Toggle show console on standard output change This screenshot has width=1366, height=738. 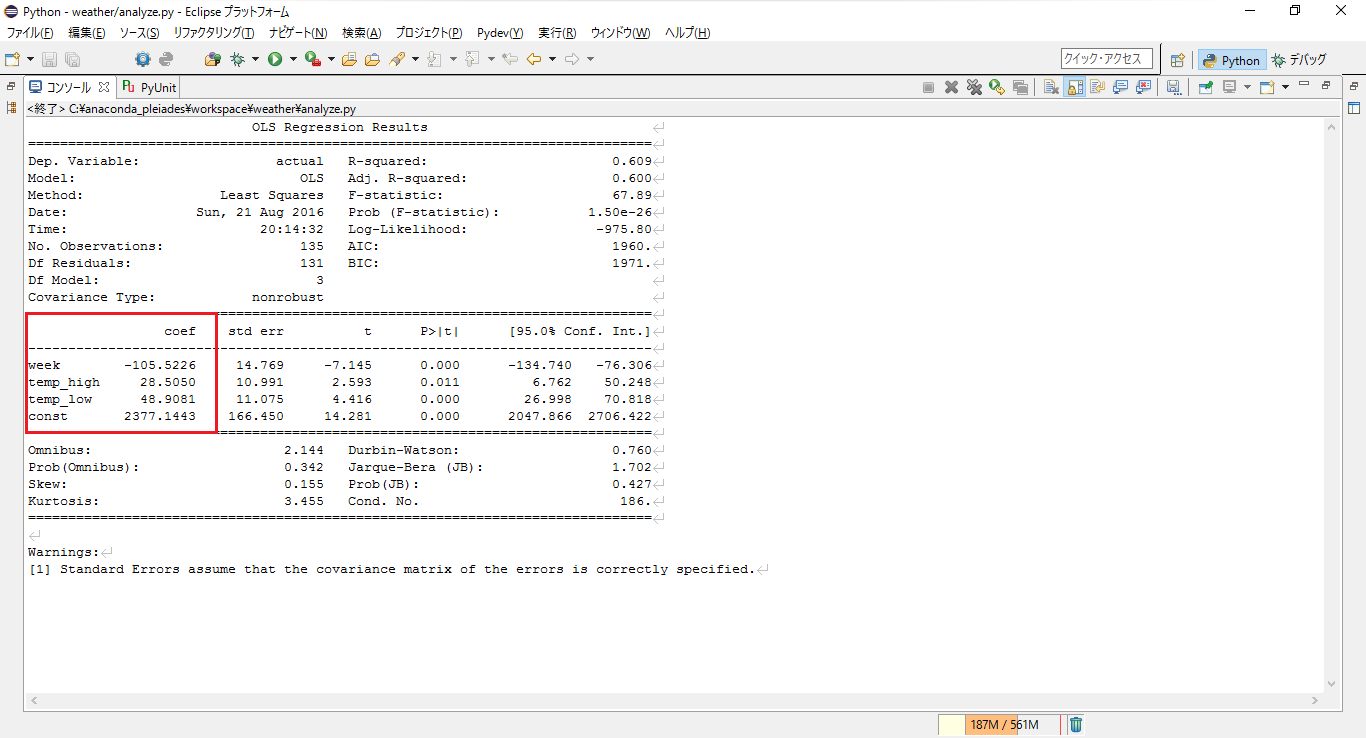1120,87
